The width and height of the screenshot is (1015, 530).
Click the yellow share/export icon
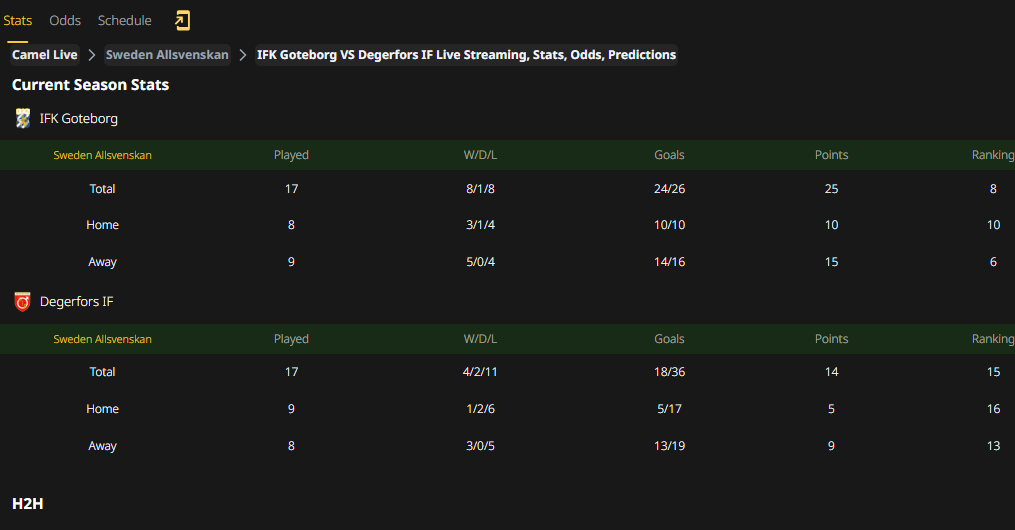pyautogui.click(x=183, y=21)
